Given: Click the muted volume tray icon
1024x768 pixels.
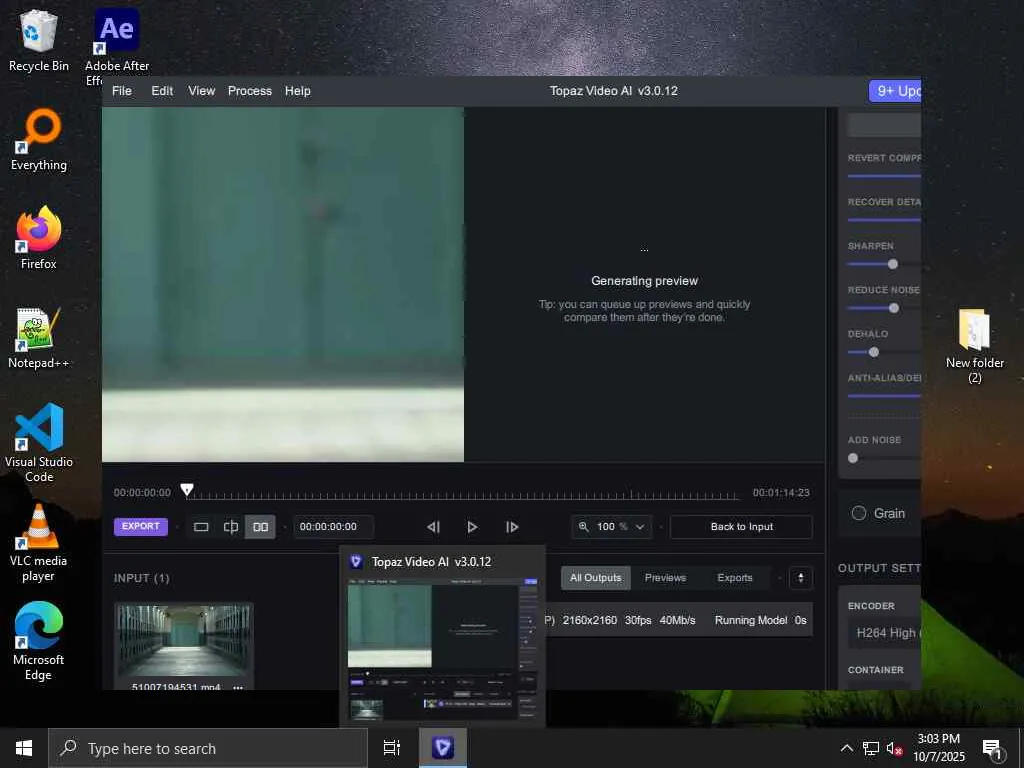Looking at the screenshot, I should [x=894, y=748].
